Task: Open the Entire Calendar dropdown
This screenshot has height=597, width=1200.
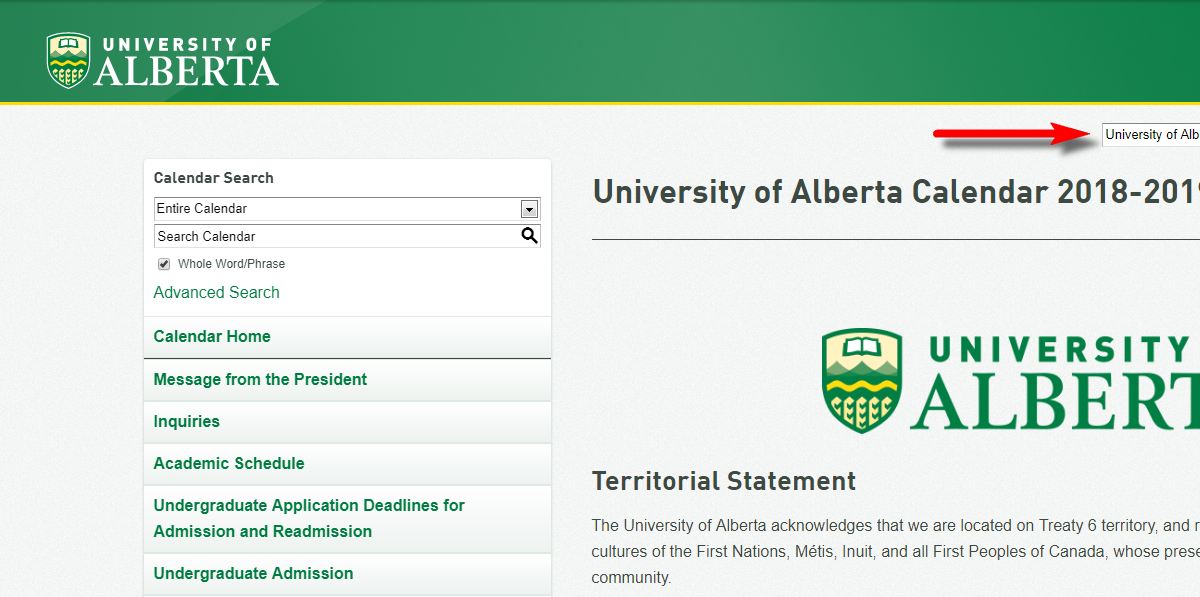Action: (x=347, y=209)
